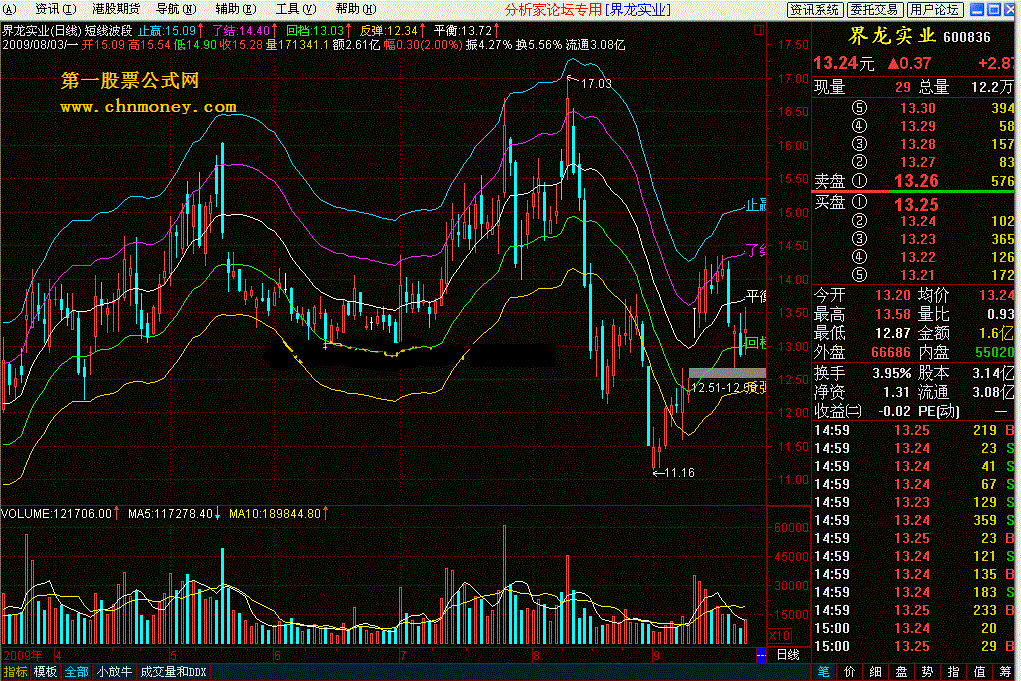Click sell level ③ price 13.28
Screen dimensions: 1021x681
(x=917, y=144)
